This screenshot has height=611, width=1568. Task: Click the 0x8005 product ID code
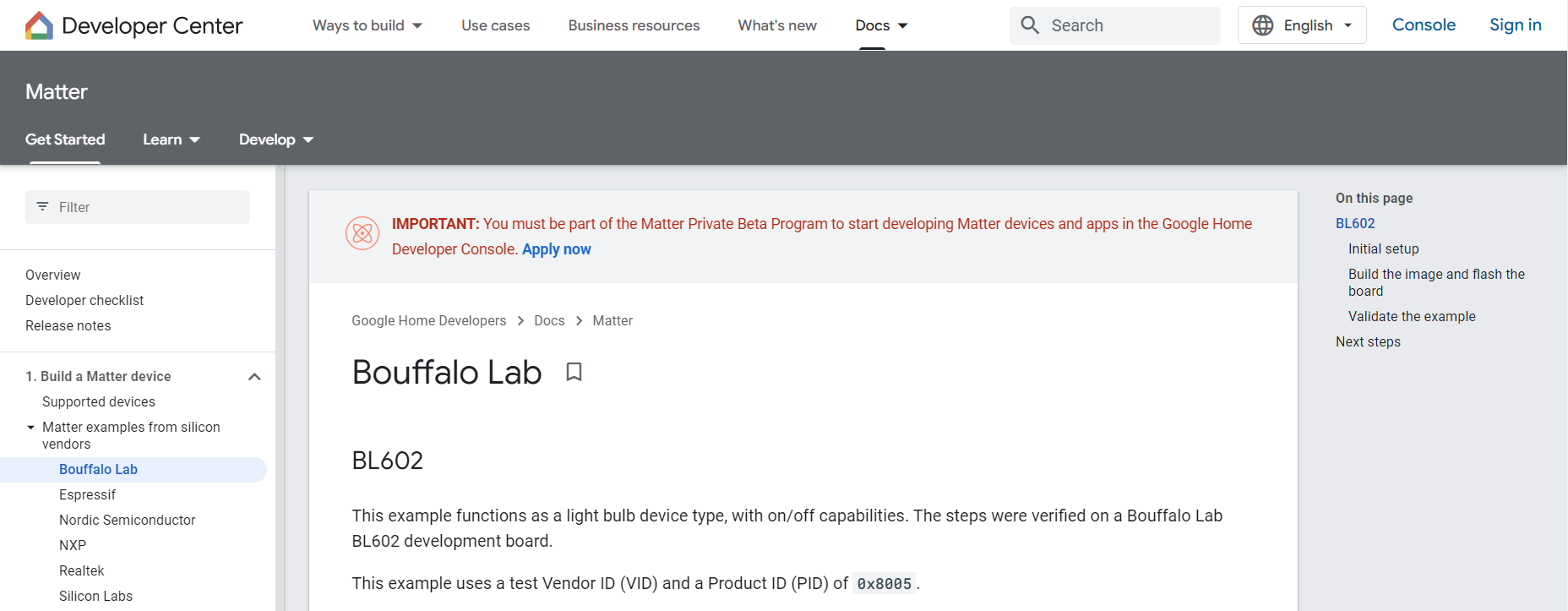[885, 583]
